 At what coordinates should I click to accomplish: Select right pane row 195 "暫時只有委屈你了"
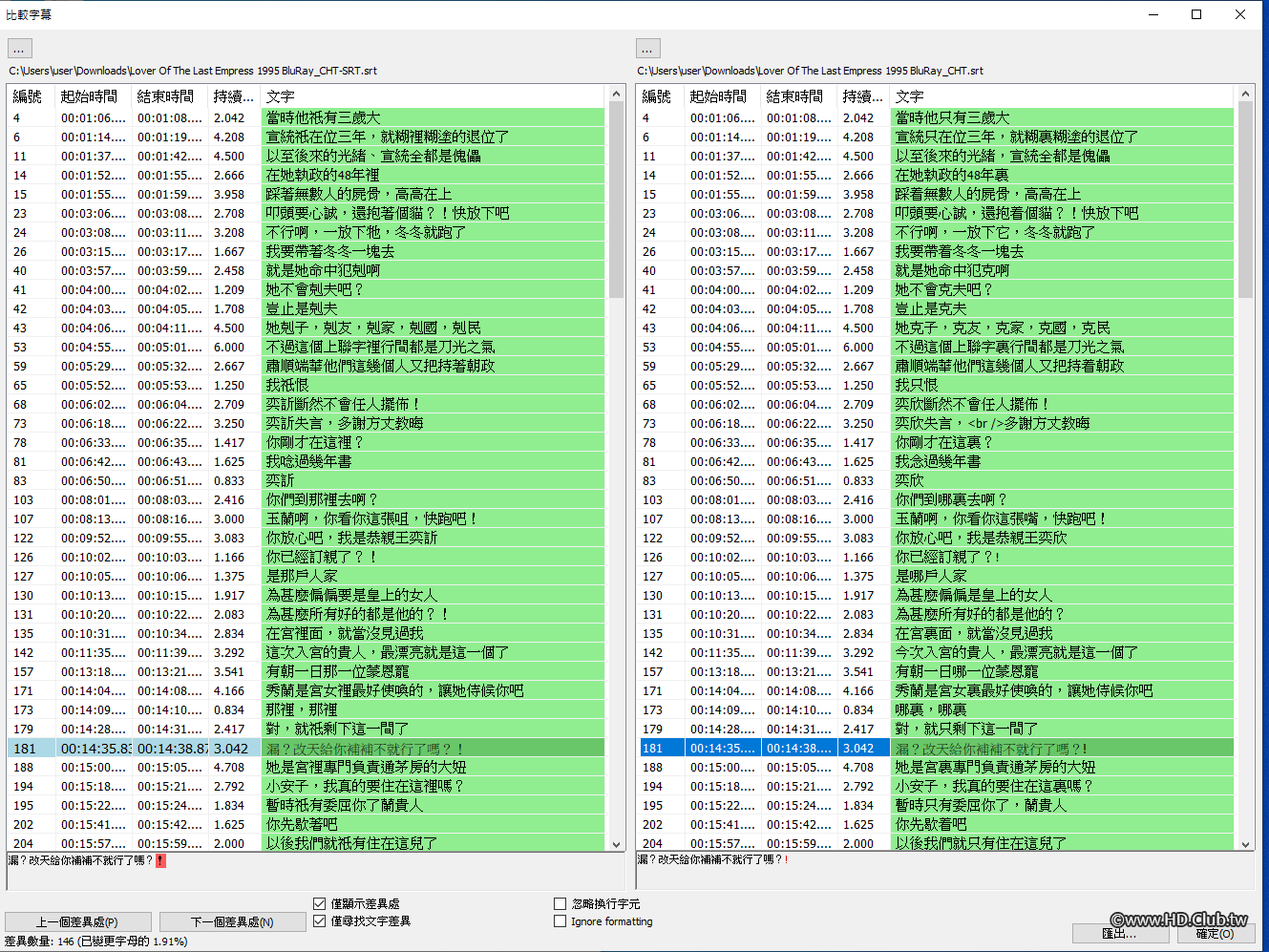[x=936, y=805]
